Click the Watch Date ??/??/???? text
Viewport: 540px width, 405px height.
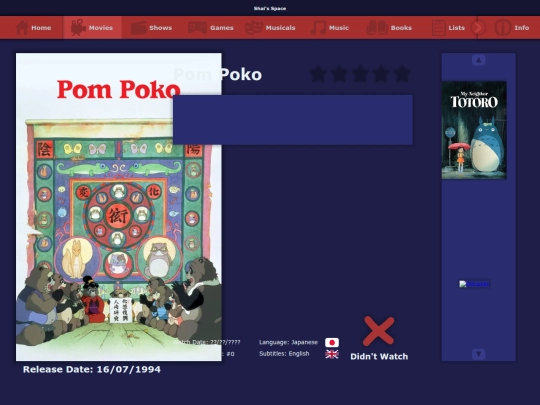[207, 342]
